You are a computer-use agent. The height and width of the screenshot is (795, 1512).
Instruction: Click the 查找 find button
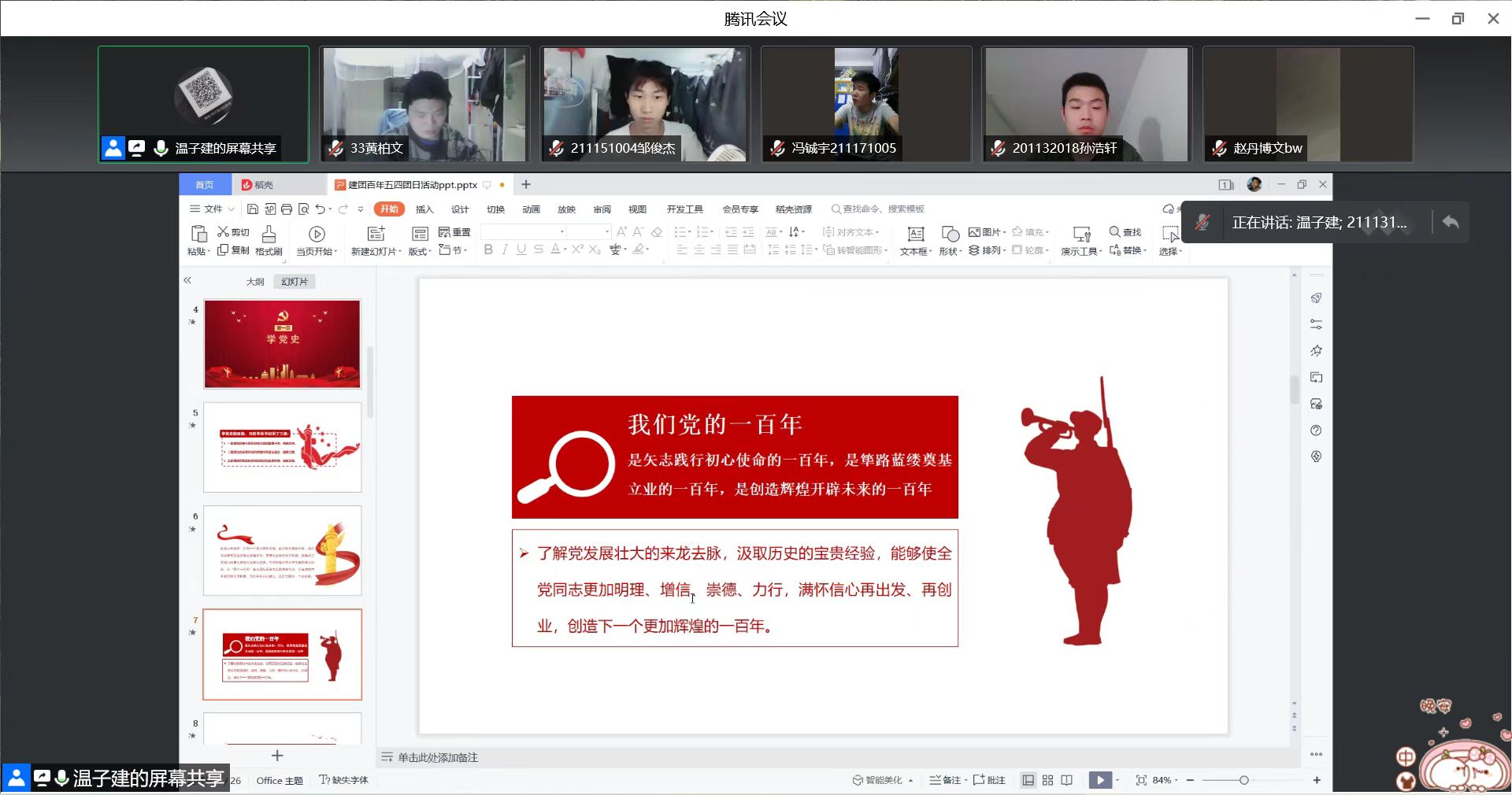click(1125, 232)
